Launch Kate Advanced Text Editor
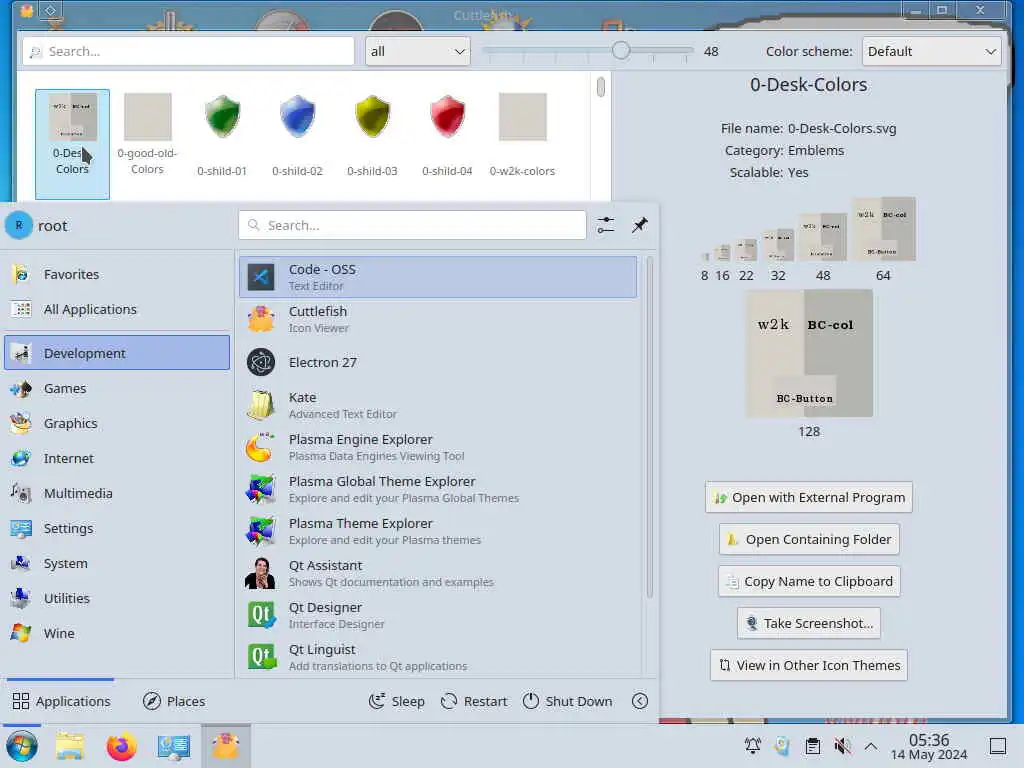Image resolution: width=1024 pixels, height=768 pixels. (438, 405)
